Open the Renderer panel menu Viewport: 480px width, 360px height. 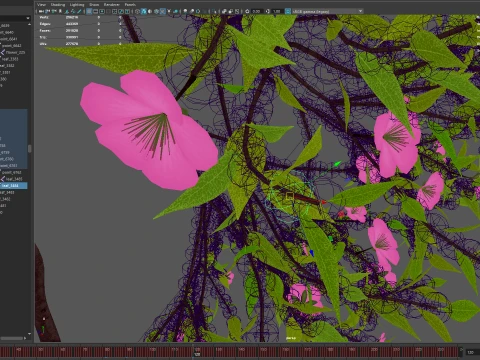[112, 5]
